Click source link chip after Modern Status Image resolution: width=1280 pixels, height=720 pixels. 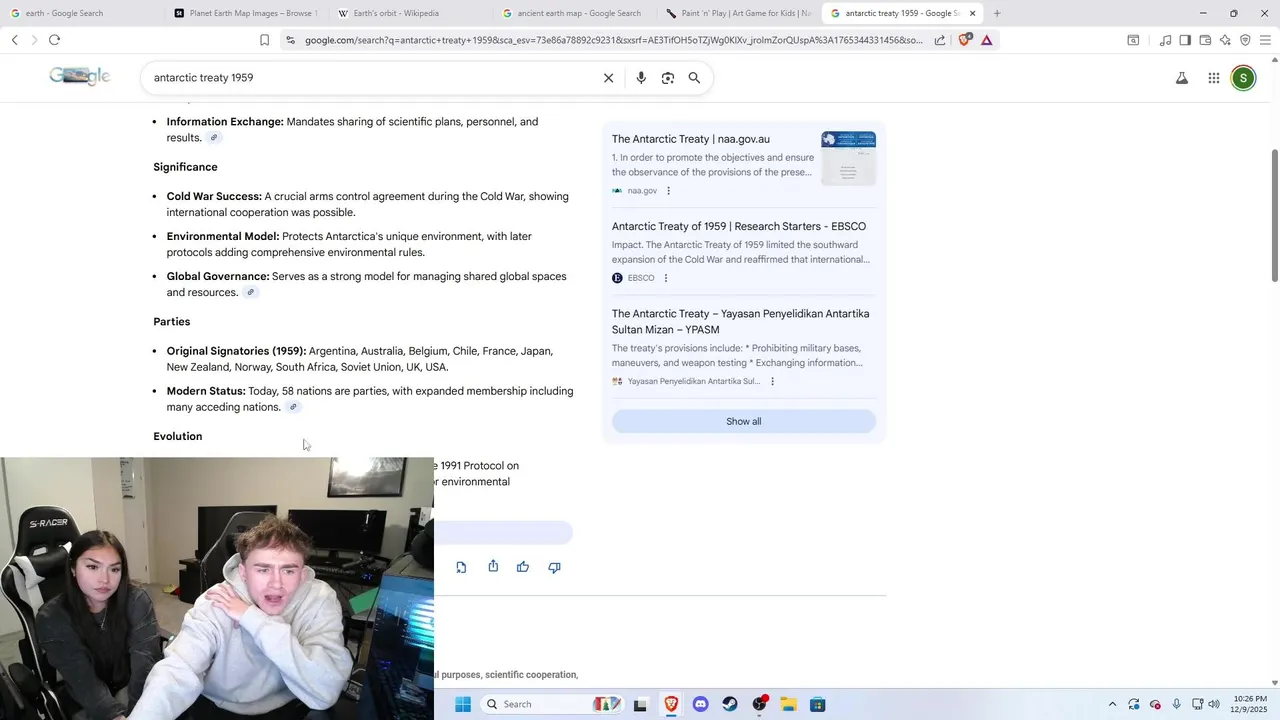point(293,407)
